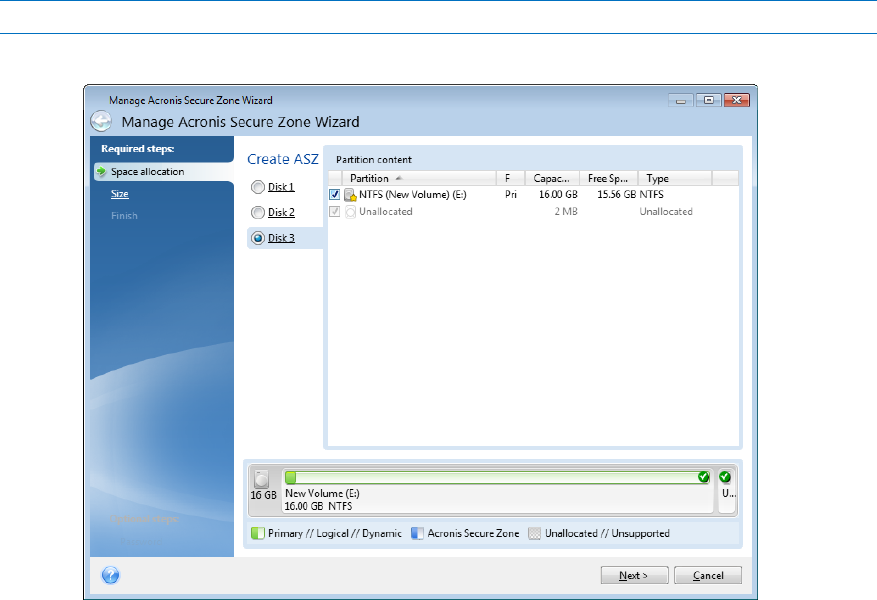Click the NTFS (New Volume) (E:) row text
The width and height of the screenshot is (877, 600).
click(x=413, y=195)
